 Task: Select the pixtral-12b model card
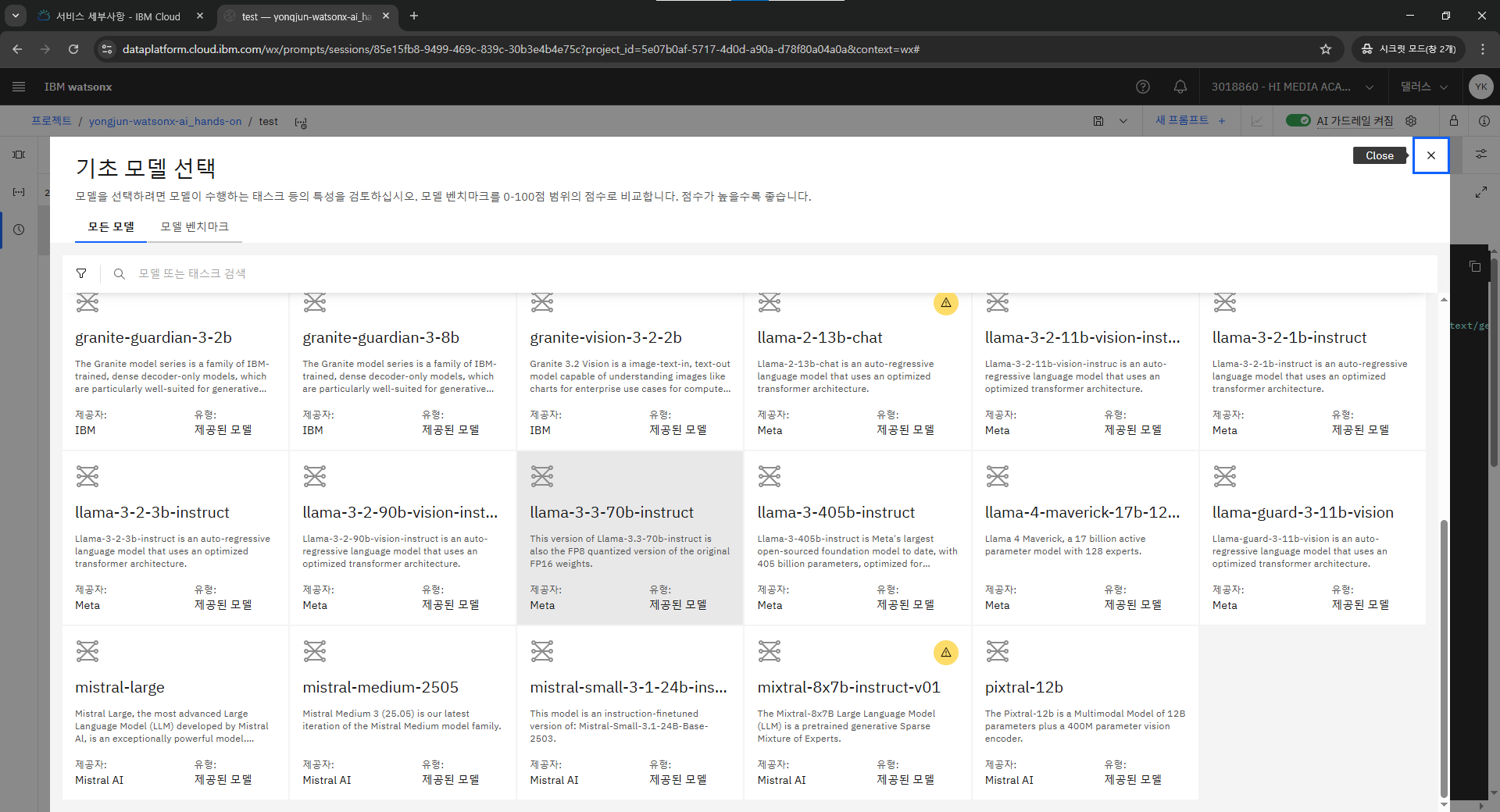[x=1085, y=713]
